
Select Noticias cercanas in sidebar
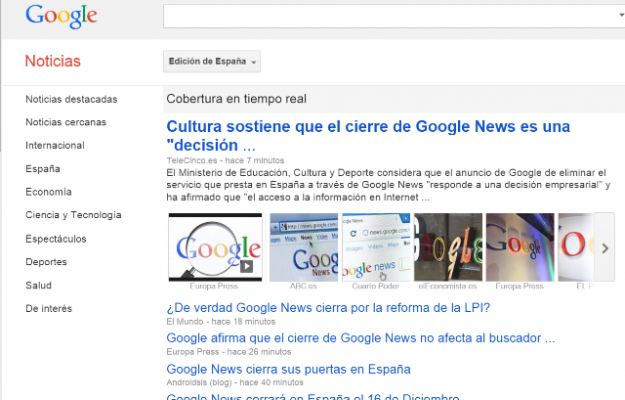pyautogui.click(x=66, y=122)
